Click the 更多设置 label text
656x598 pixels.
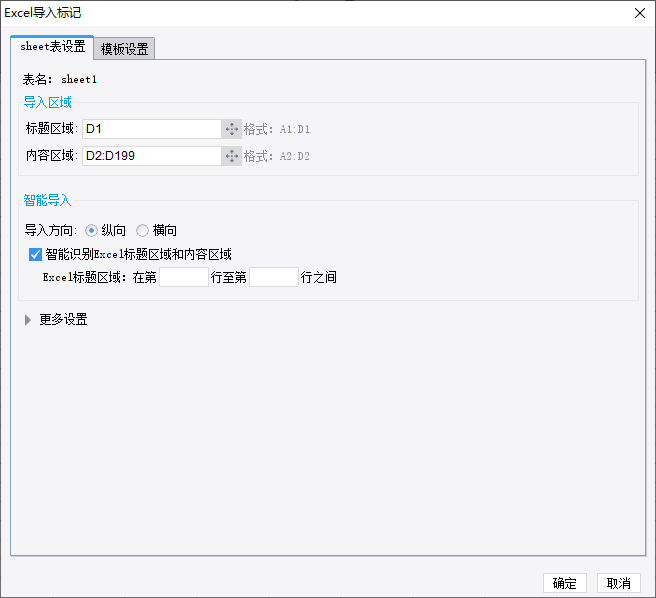tap(63, 320)
